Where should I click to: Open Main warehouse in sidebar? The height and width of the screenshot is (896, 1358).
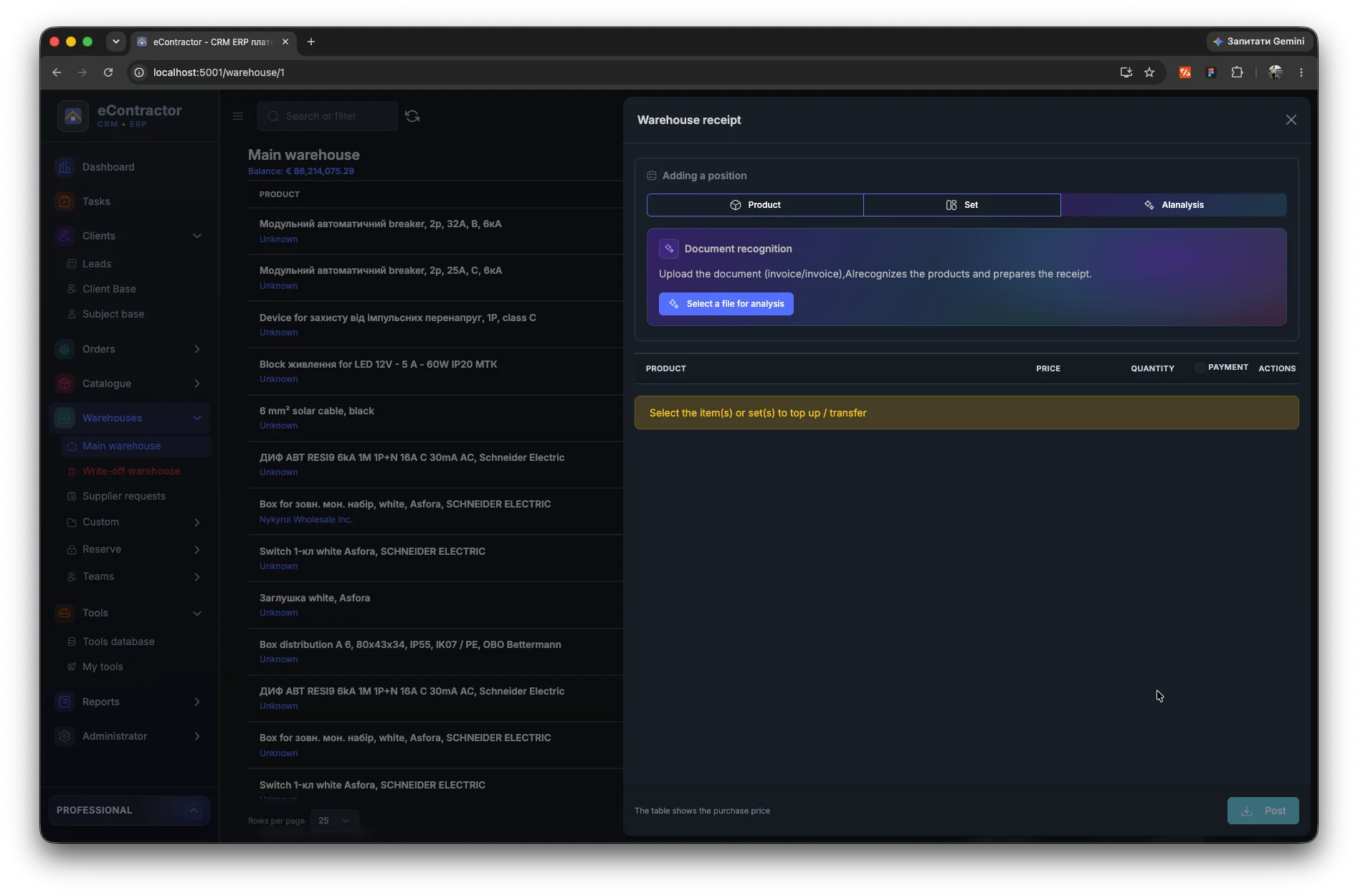pyautogui.click(x=136, y=446)
